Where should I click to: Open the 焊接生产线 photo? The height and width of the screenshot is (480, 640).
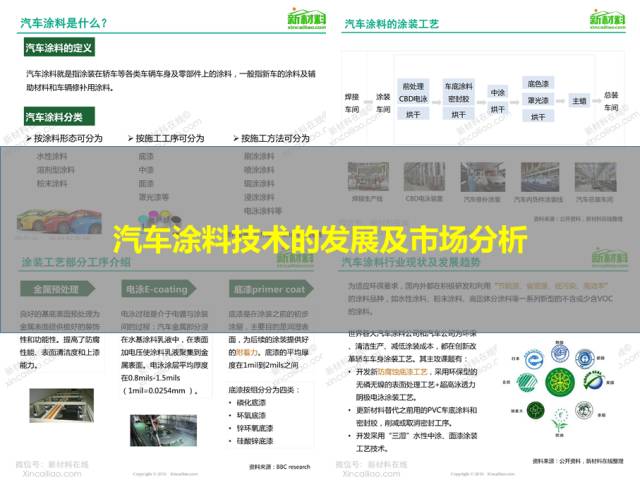point(368,177)
